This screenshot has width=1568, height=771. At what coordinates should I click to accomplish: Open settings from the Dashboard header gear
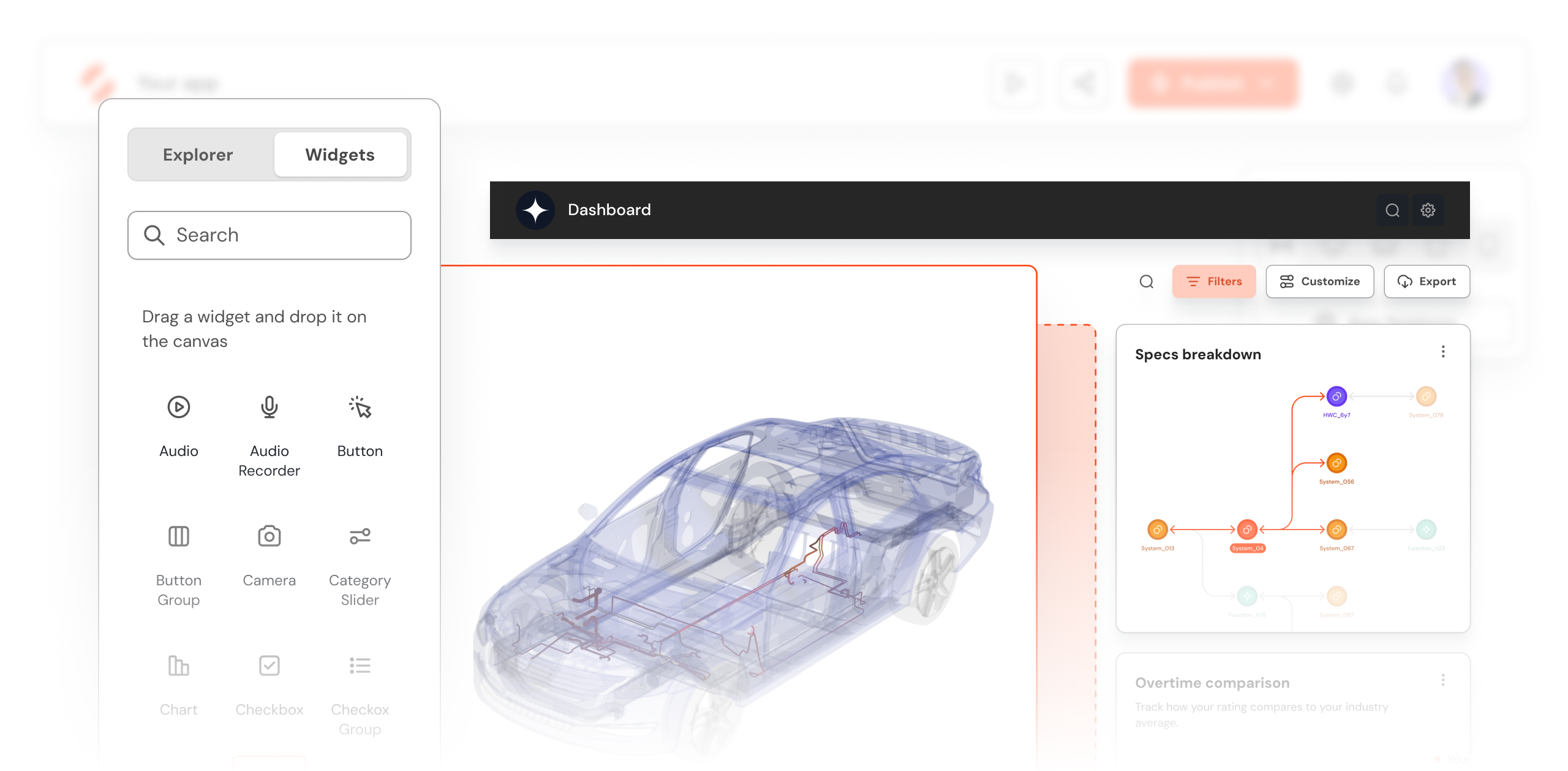coord(1429,210)
